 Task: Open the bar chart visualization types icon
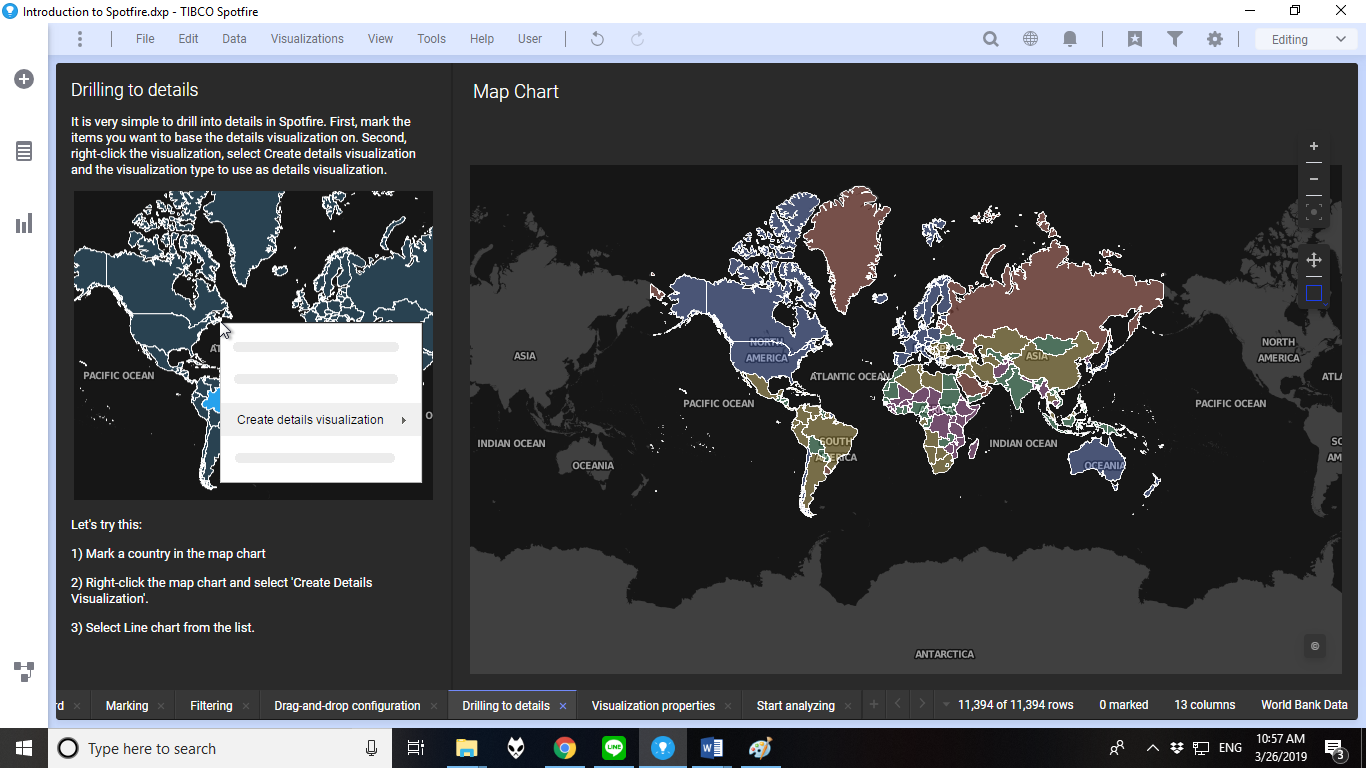[24, 223]
